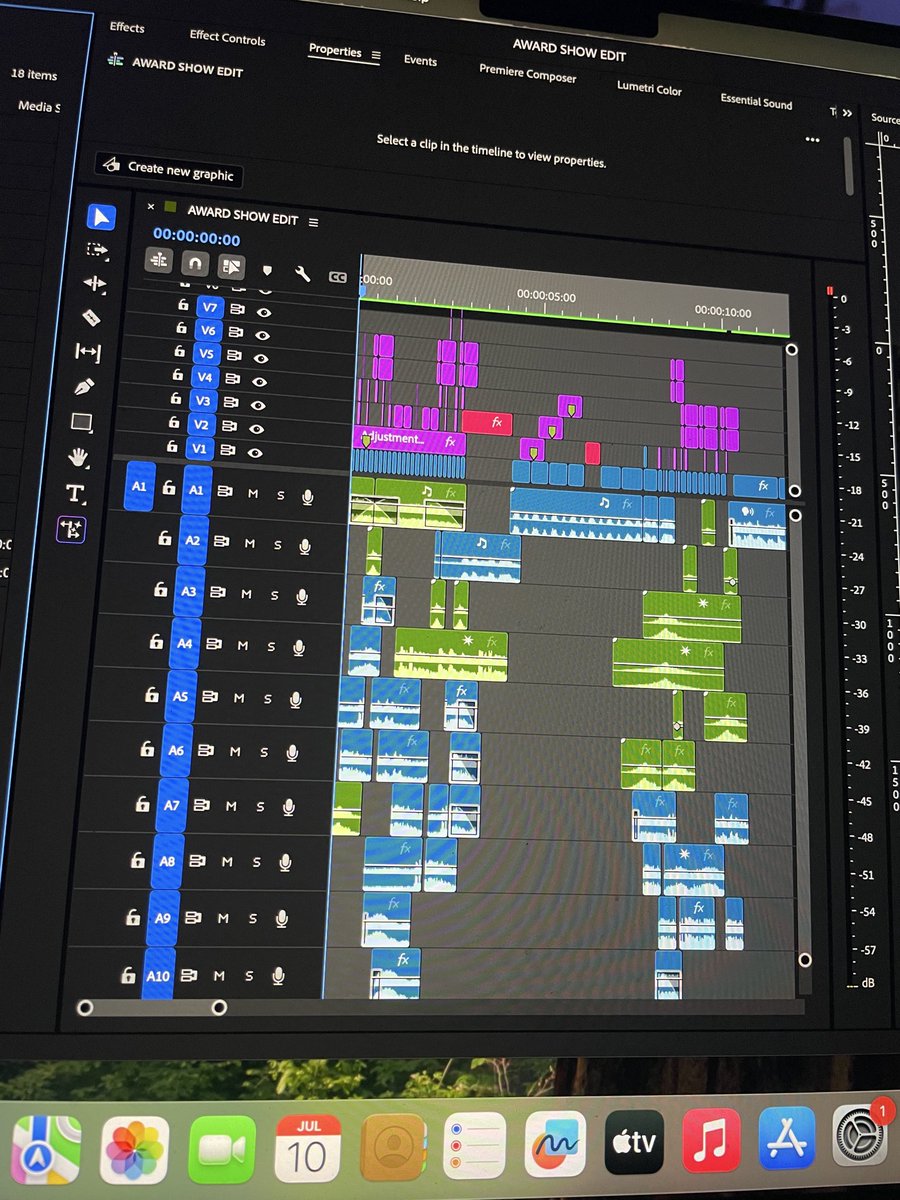This screenshot has height=1200, width=900.
Task: Select the Type tool
Action: point(74,493)
